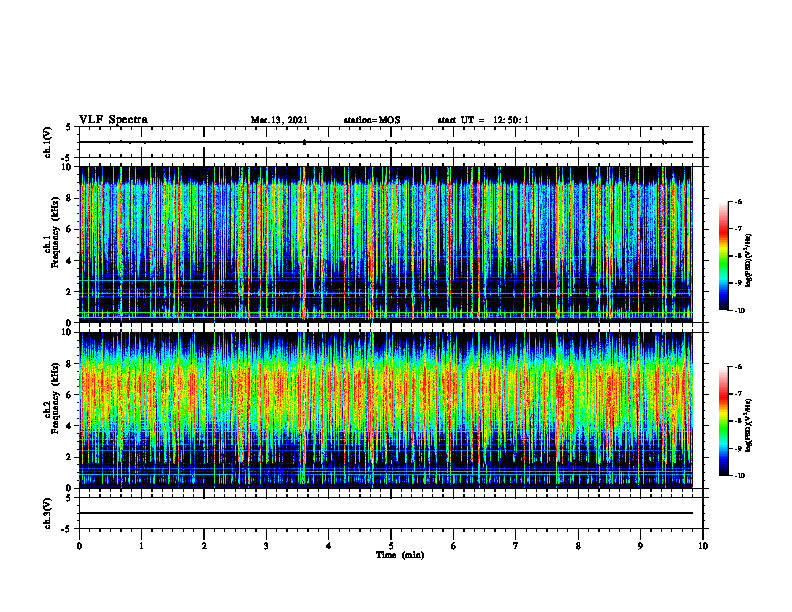Click inside the ch.1 spectrogram panel
The image size is (792, 612).
tap(386, 244)
